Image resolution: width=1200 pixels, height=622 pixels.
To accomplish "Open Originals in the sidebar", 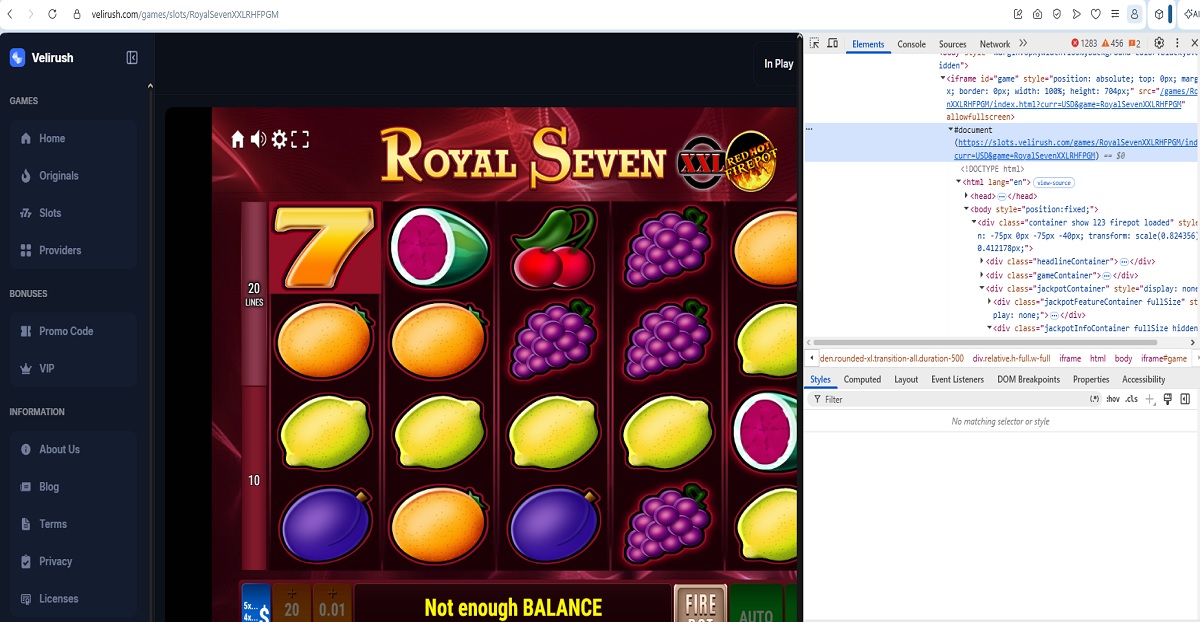I will coord(73,176).
